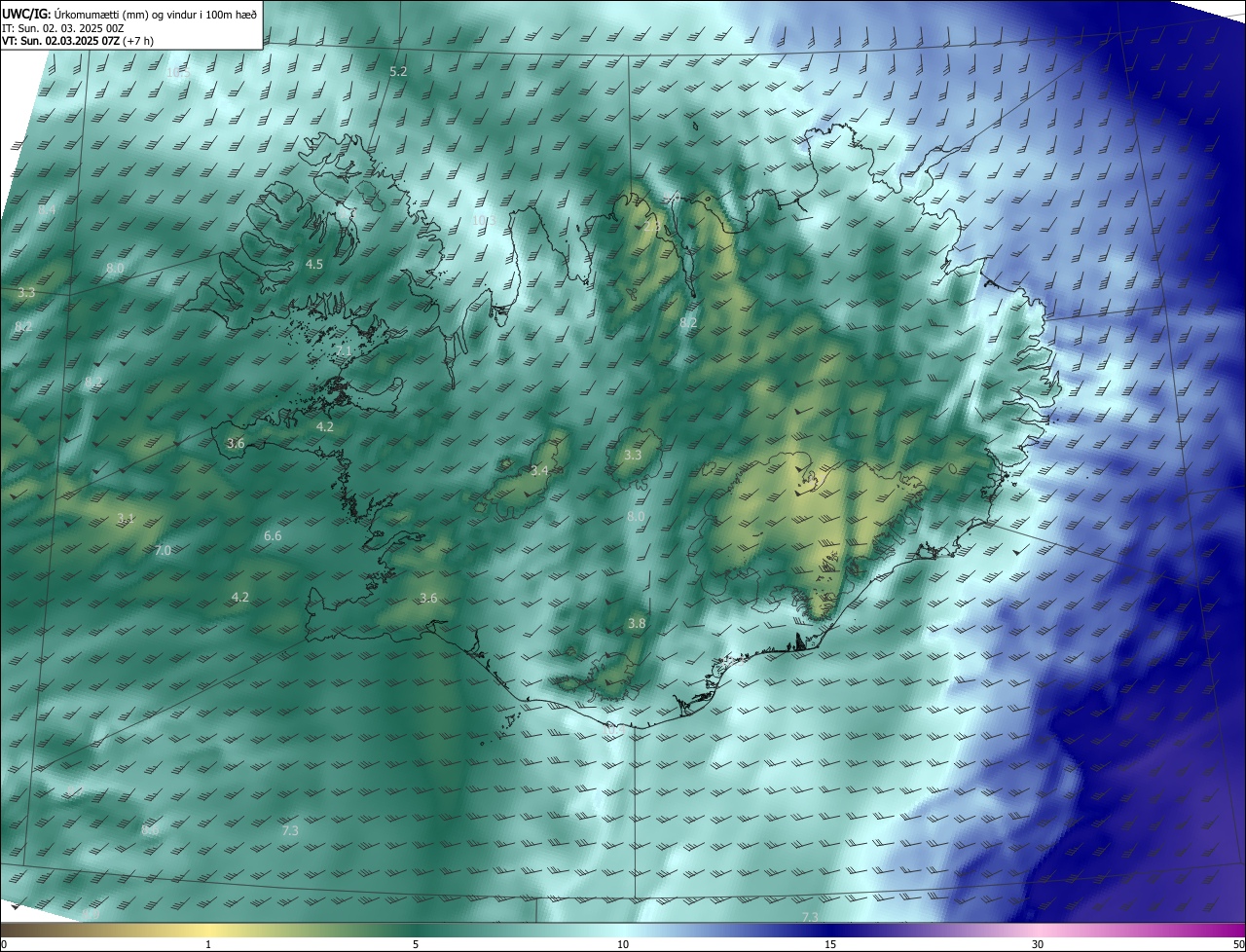Click the legend tick labeled 5
Screen dimensions: 1246x952
pyautogui.click(x=416, y=944)
